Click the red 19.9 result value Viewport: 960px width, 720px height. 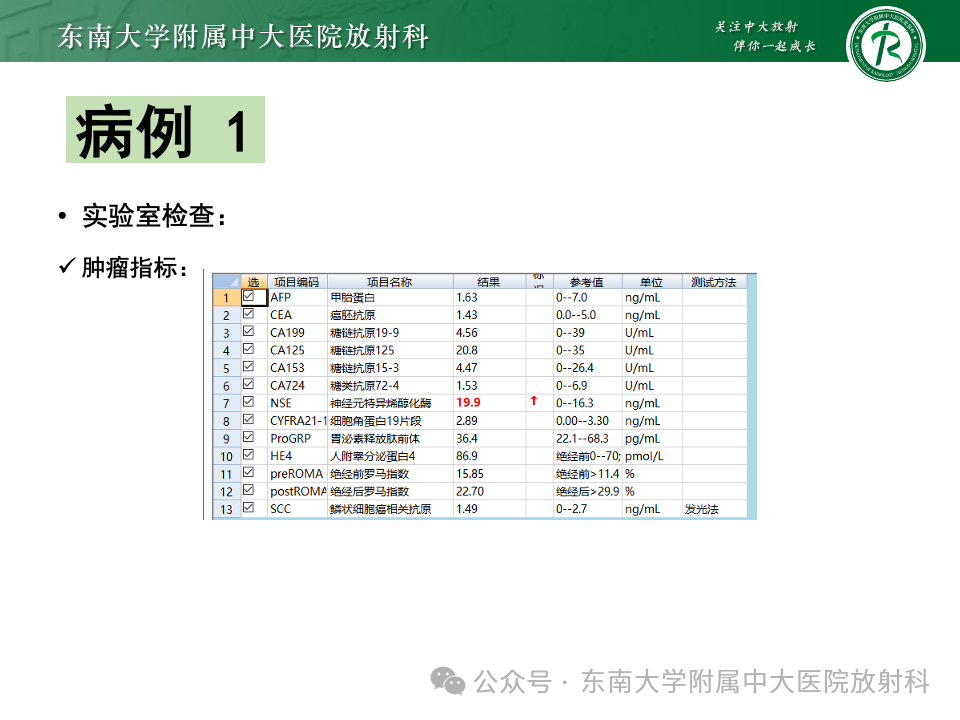point(468,403)
